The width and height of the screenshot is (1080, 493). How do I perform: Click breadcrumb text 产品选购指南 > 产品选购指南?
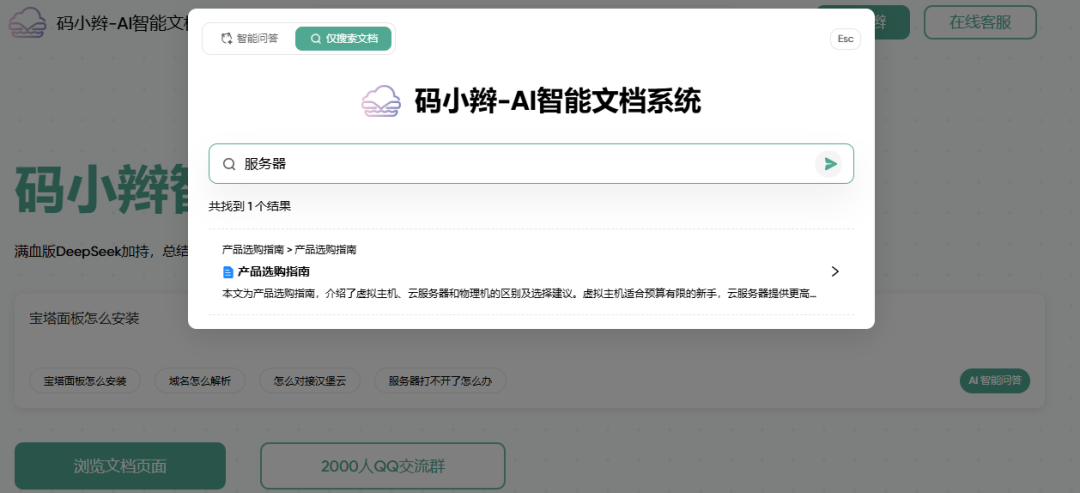pos(289,250)
